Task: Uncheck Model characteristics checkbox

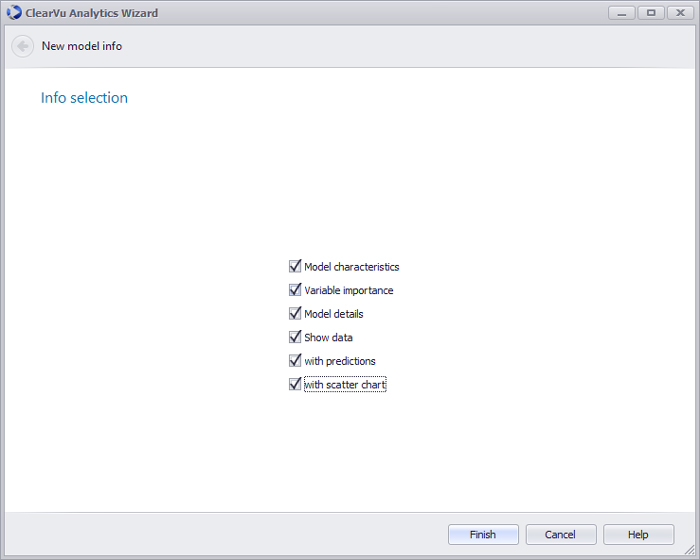Action: 295,267
